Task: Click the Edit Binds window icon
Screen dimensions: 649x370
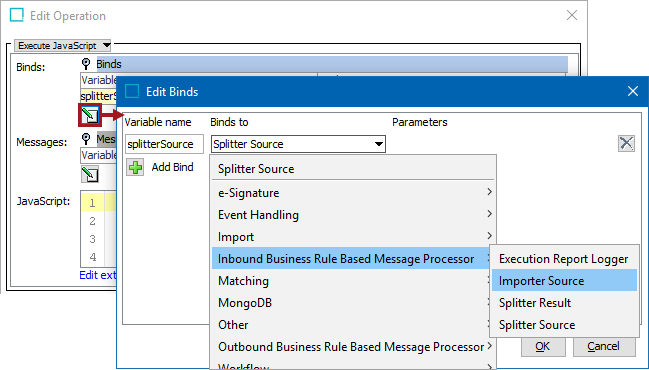Action: [132, 91]
